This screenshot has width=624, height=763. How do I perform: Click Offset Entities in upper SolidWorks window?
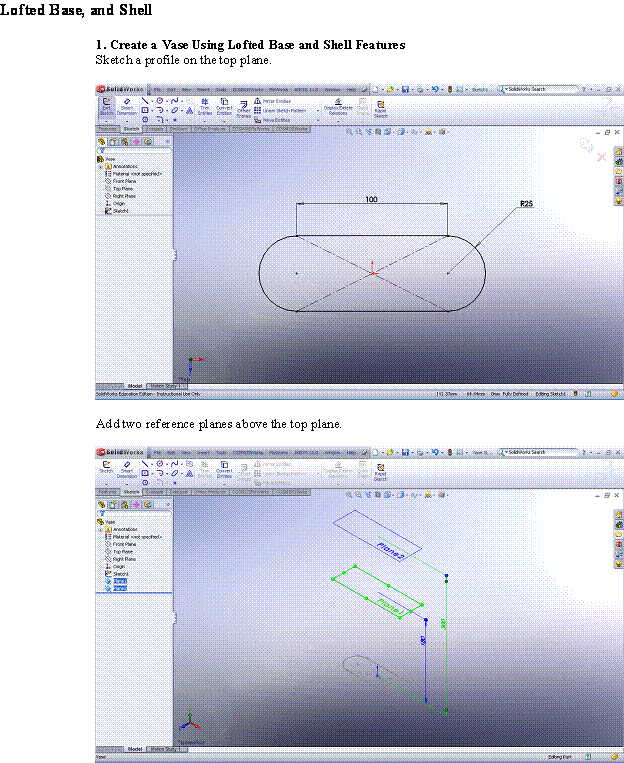[x=244, y=109]
